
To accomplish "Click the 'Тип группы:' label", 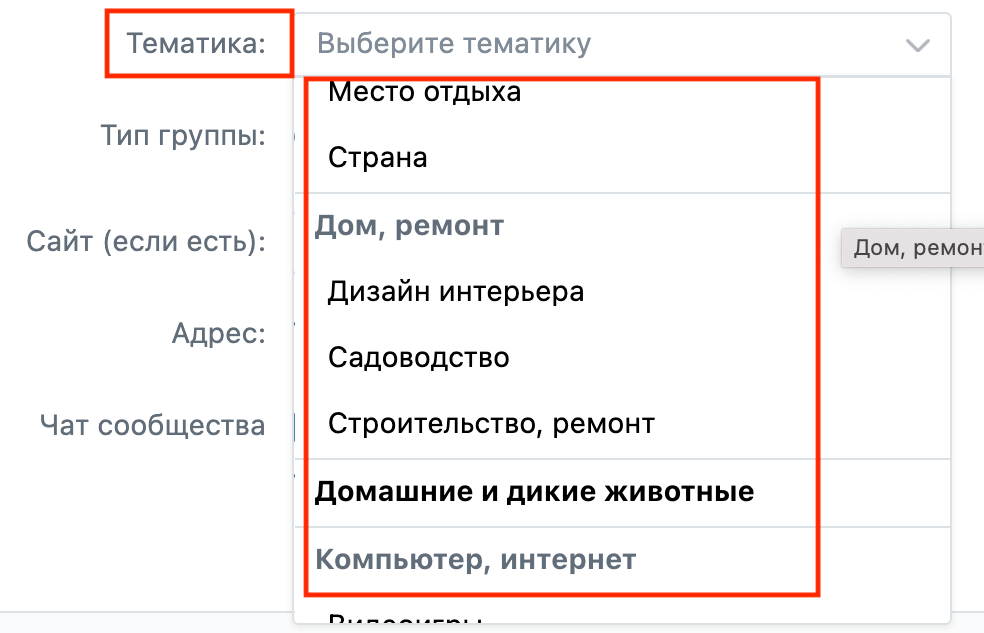I will [183, 135].
